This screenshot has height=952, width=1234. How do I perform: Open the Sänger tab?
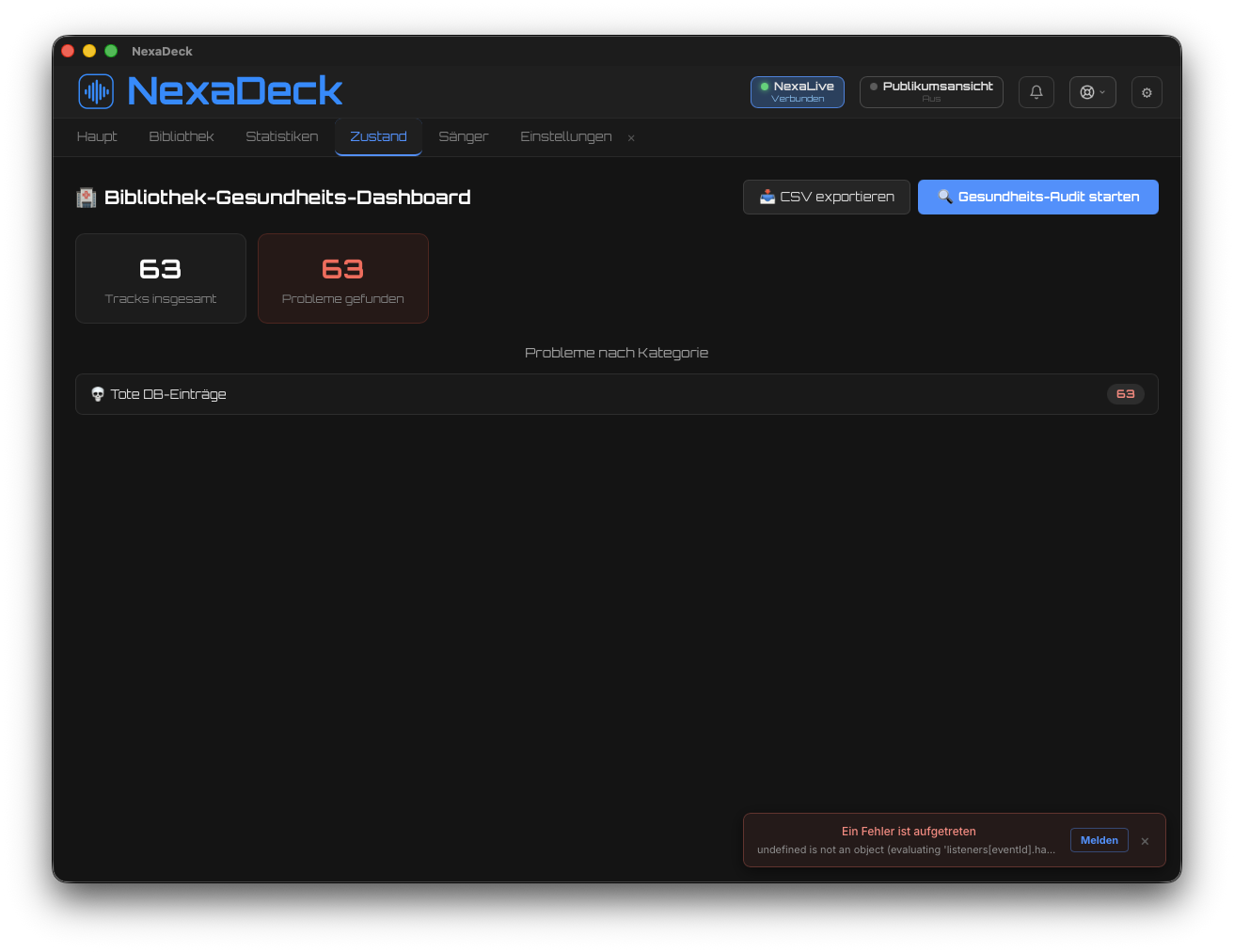pos(464,136)
